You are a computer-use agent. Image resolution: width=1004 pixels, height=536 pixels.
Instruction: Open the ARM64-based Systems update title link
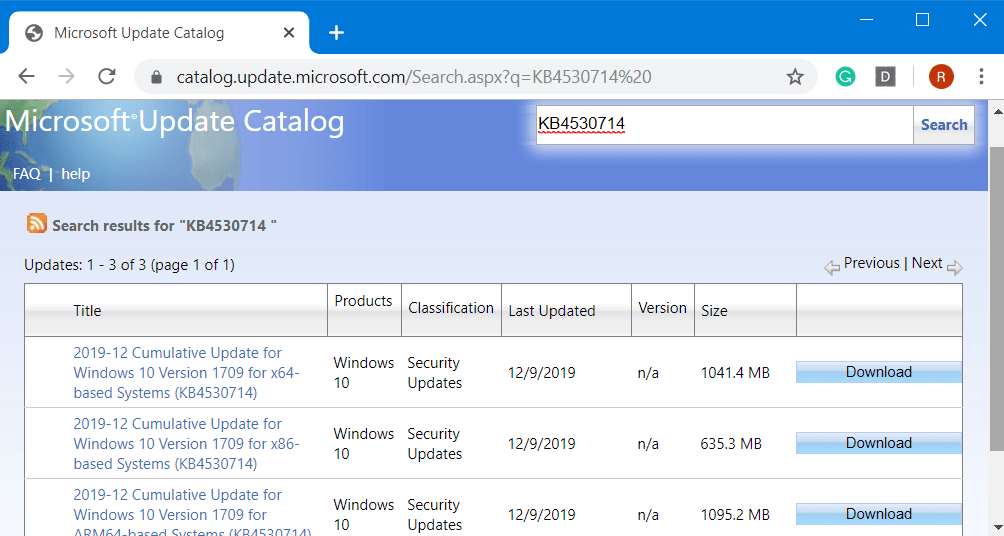click(192, 514)
